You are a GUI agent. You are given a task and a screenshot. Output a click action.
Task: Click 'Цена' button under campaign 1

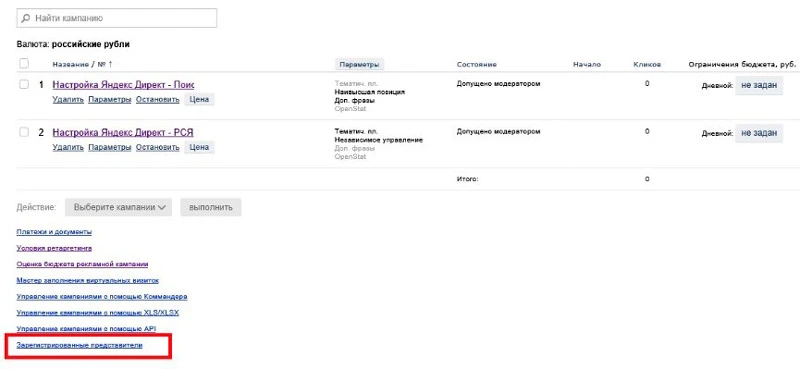pyautogui.click(x=199, y=100)
